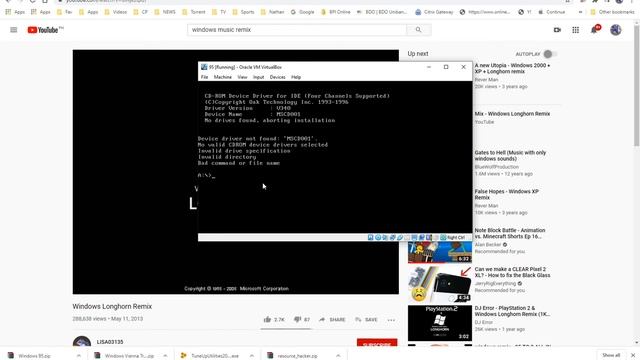Click the like/dislike ratio bar
The width and height of the screenshot is (640, 360).
pyautogui.click(x=286, y=329)
